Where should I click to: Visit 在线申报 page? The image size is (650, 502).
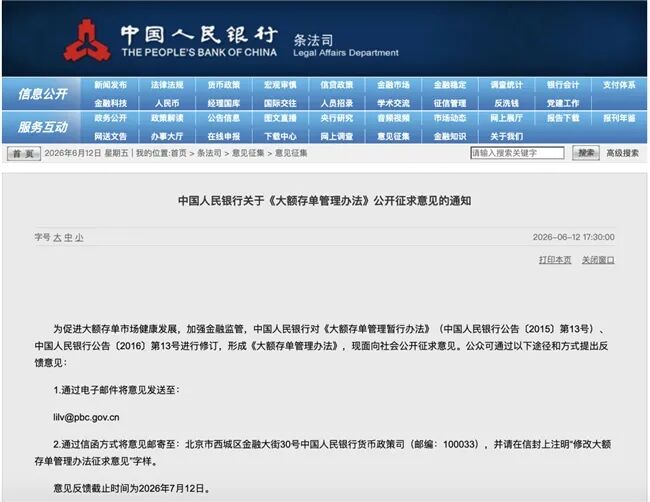pyautogui.click(x=224, y=136)
